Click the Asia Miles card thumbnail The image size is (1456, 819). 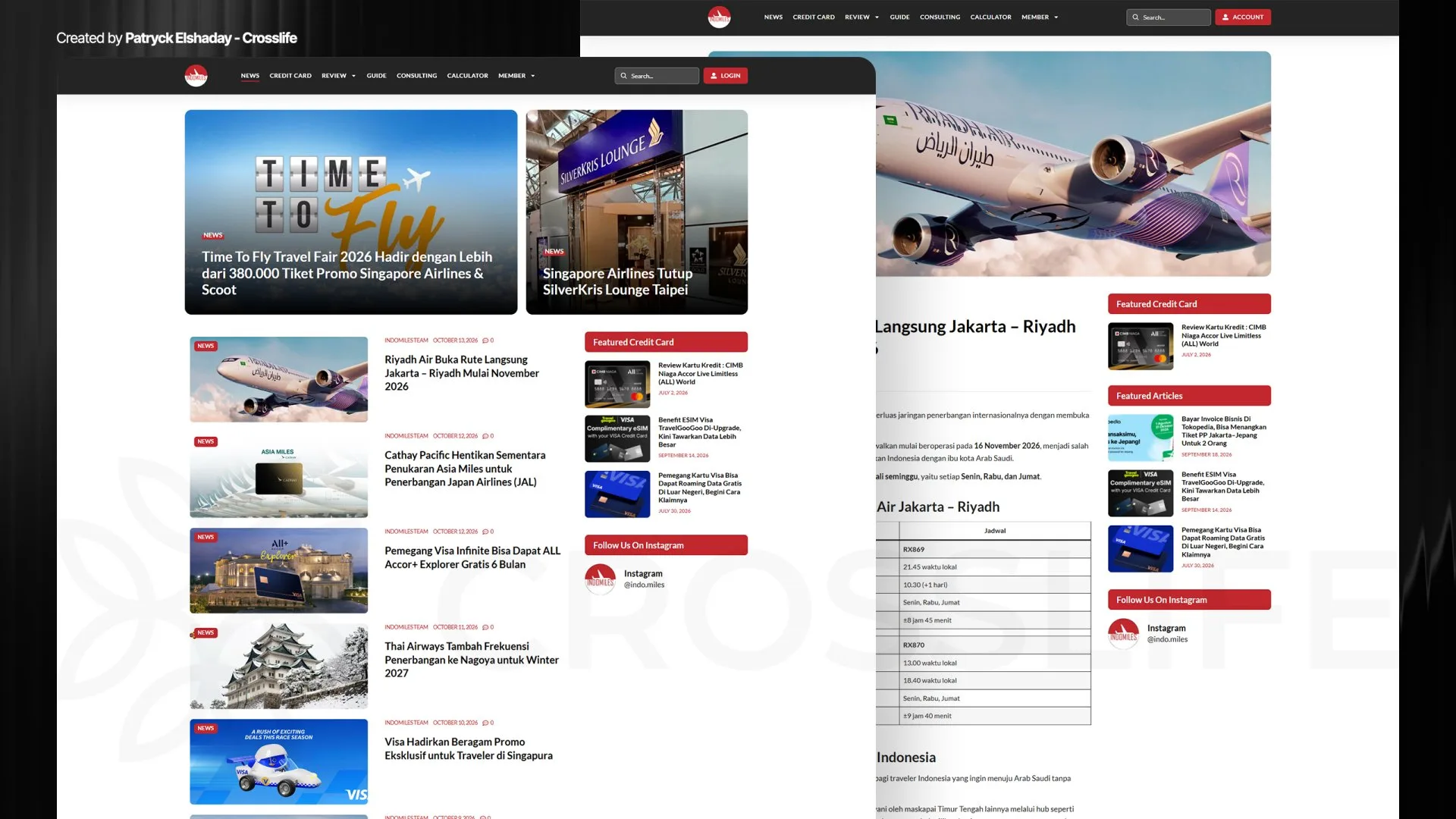pyautogui.click(x=278, y=475)
